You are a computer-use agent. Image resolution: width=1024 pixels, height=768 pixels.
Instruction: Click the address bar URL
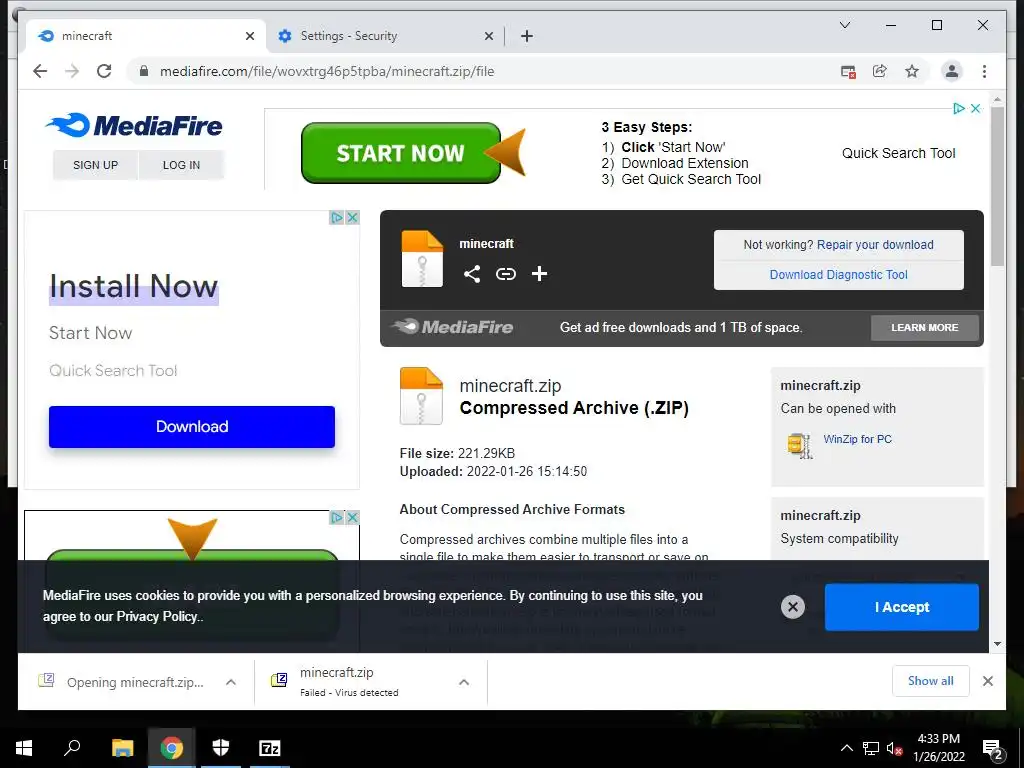tap(327, 71)
